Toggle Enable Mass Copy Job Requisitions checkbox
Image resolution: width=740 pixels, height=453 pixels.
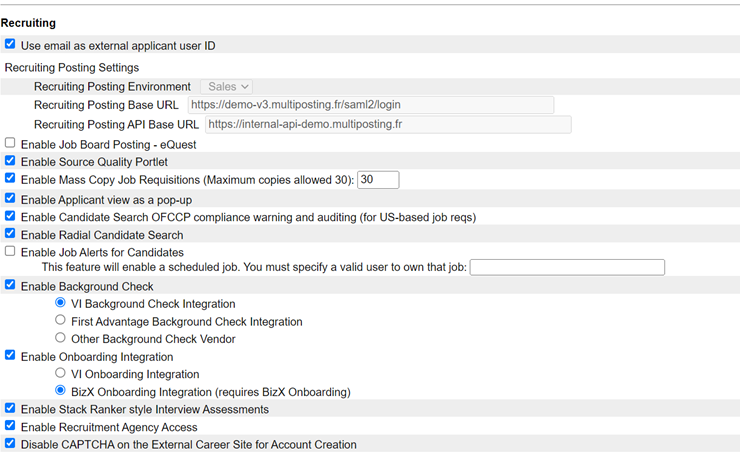pos(10,179)
